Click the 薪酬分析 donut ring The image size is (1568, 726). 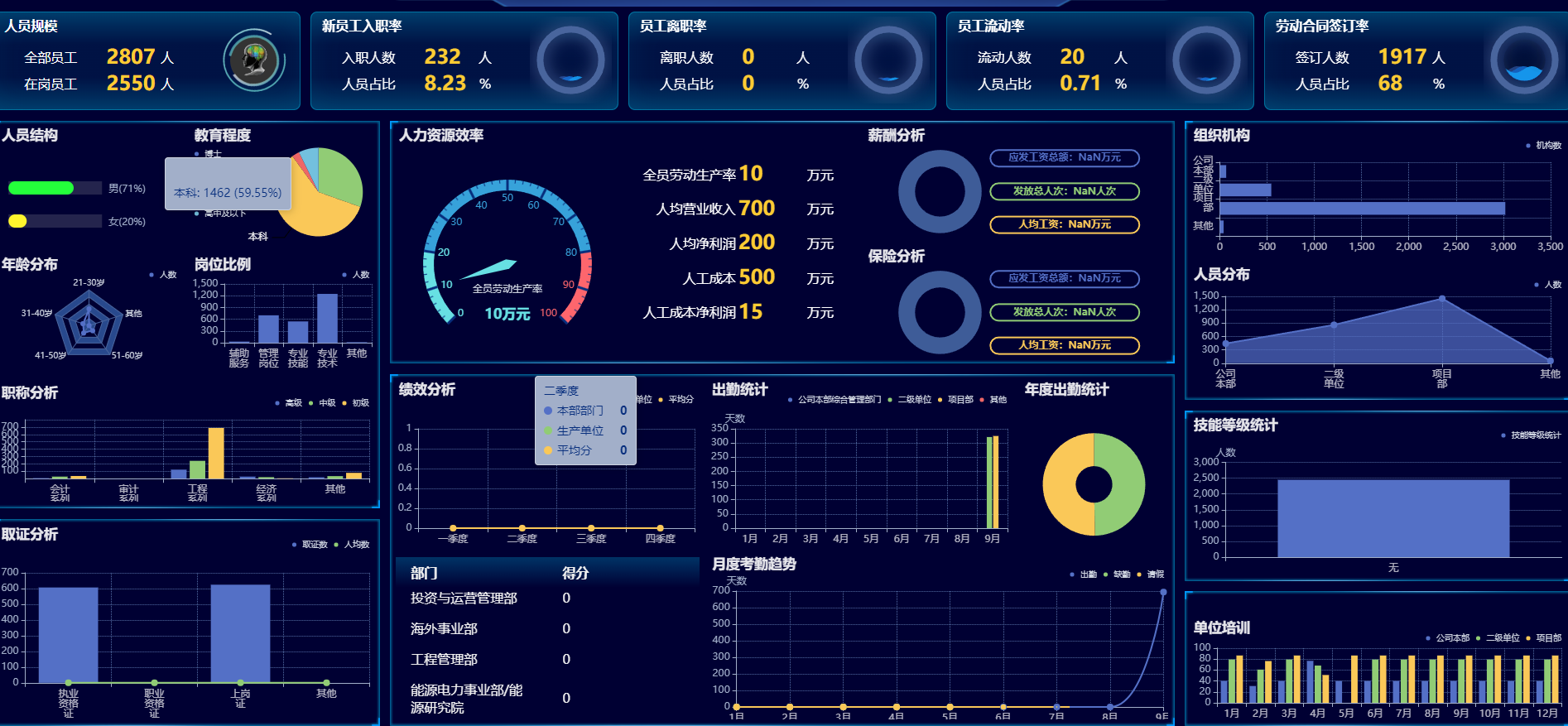point(940,191)
